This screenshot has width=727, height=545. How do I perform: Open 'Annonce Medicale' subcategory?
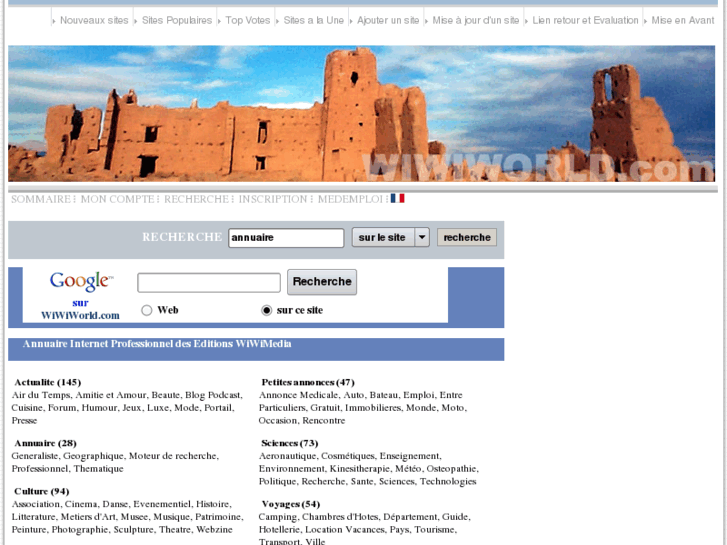point(298,395)
